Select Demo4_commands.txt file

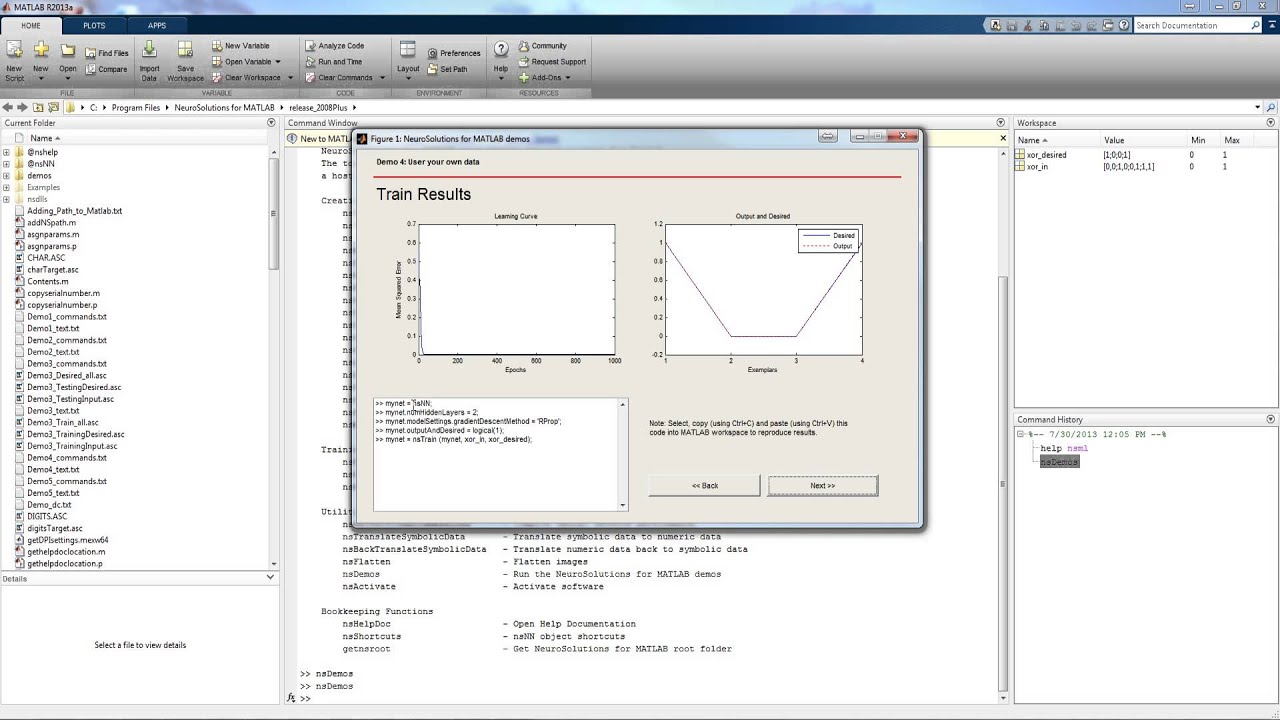click(x=67, y=458)
